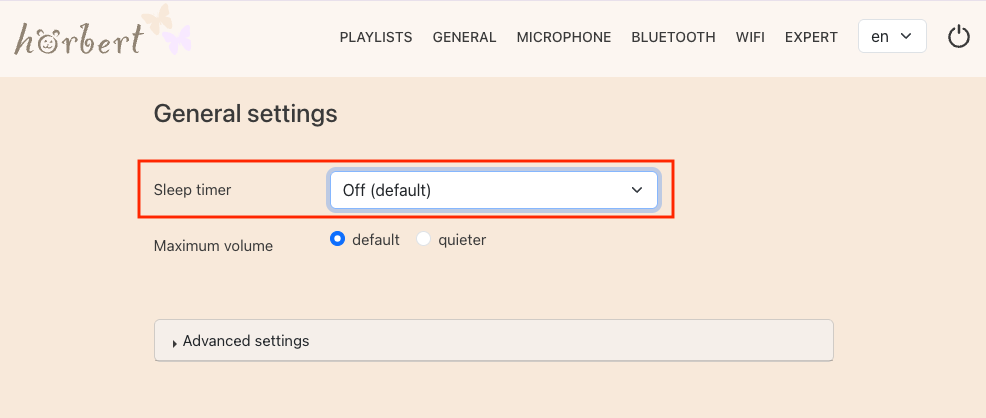986x418 pixels.
Task: Open the EXPERT menu item
Action: coord(811,37)
